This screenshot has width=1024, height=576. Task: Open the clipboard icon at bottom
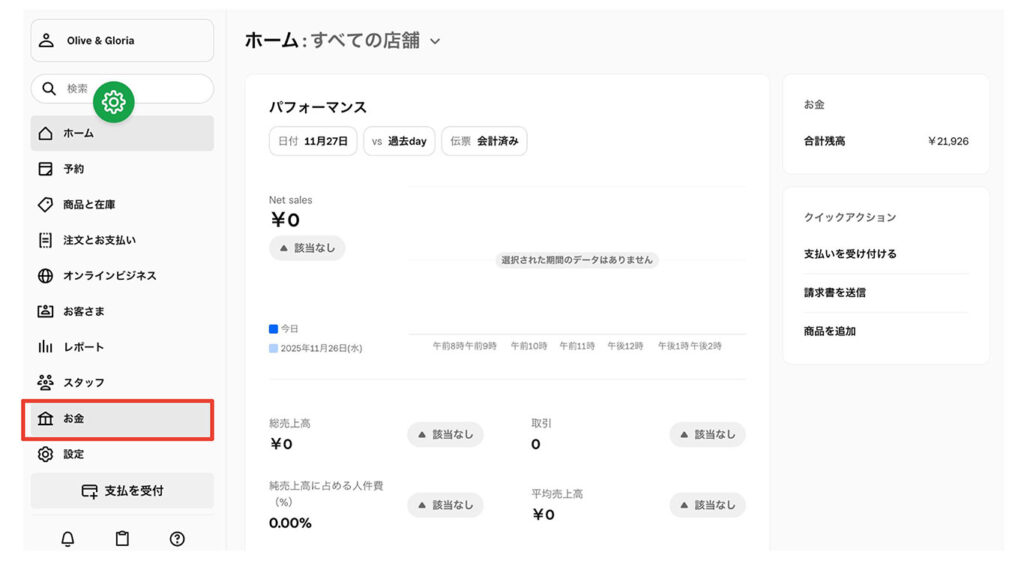point(121,539)
